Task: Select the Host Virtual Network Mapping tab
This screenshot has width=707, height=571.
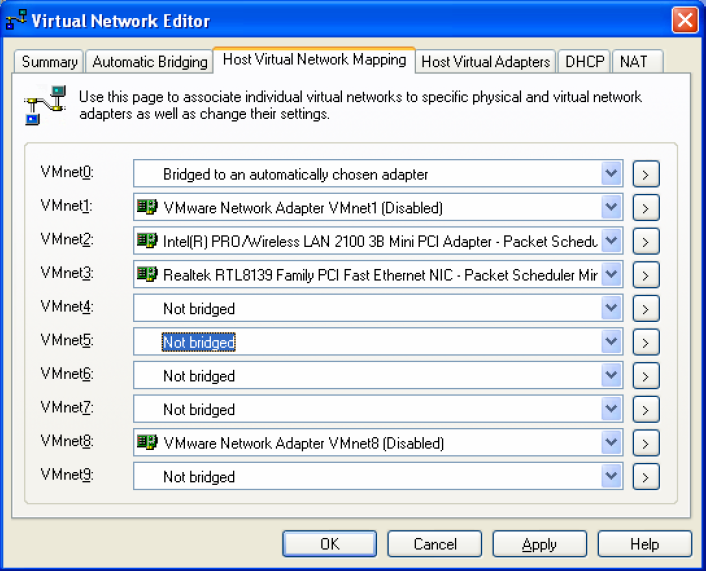Action: (314, 60)
